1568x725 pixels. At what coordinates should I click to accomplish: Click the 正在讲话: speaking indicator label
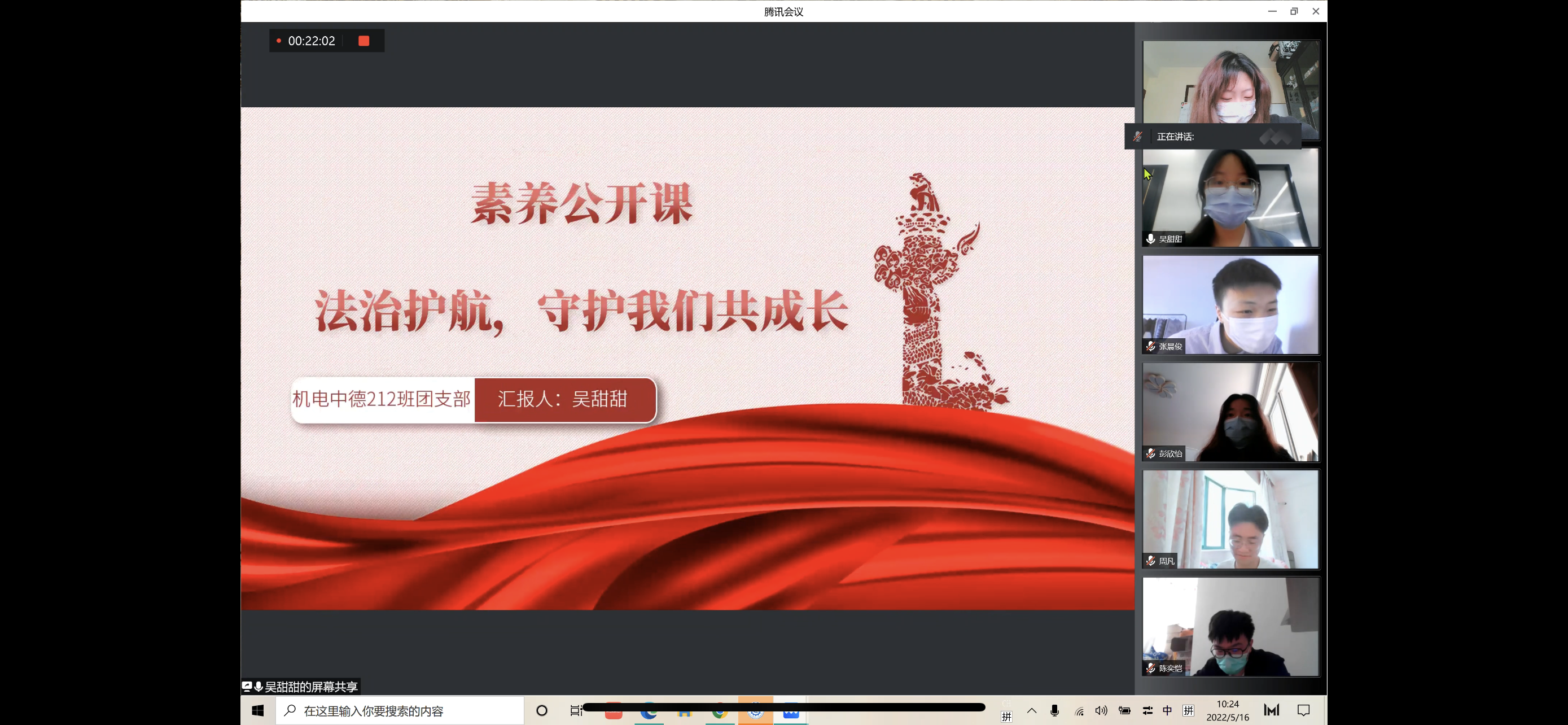pos(1175,136)
